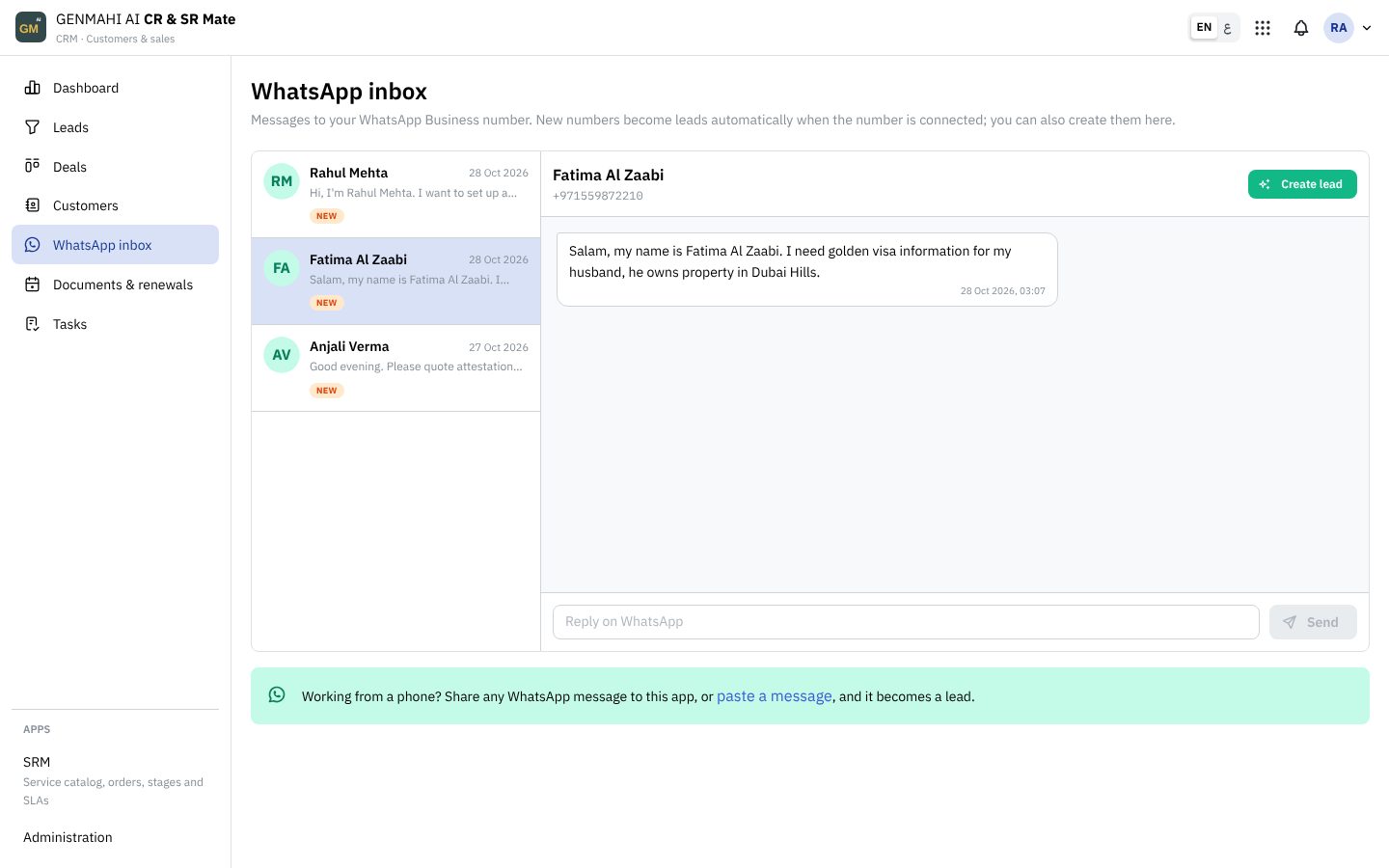1389x868 pixels.
Task: Click the Dashboard chart icon
Action: coord(33,88)
